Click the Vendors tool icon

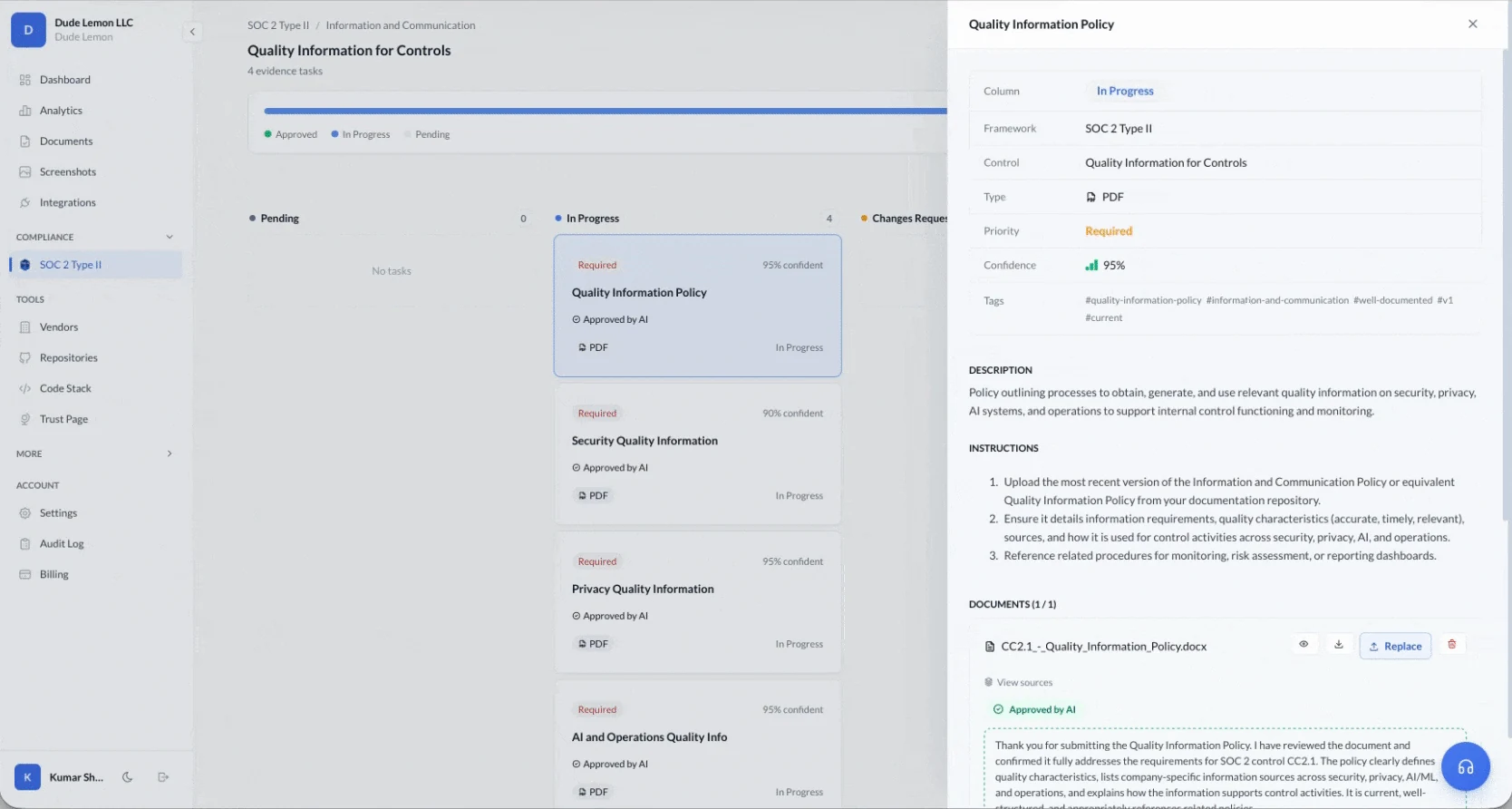point(25,327)
